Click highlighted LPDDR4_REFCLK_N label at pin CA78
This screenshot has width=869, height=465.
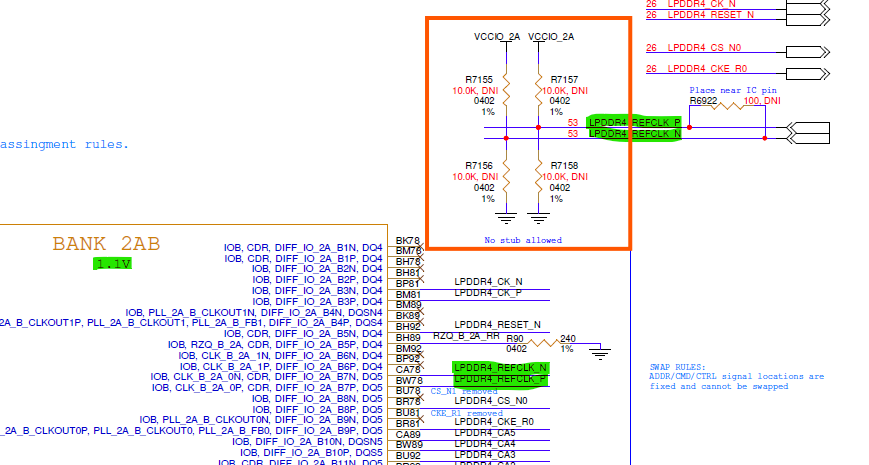click(500, 368)
